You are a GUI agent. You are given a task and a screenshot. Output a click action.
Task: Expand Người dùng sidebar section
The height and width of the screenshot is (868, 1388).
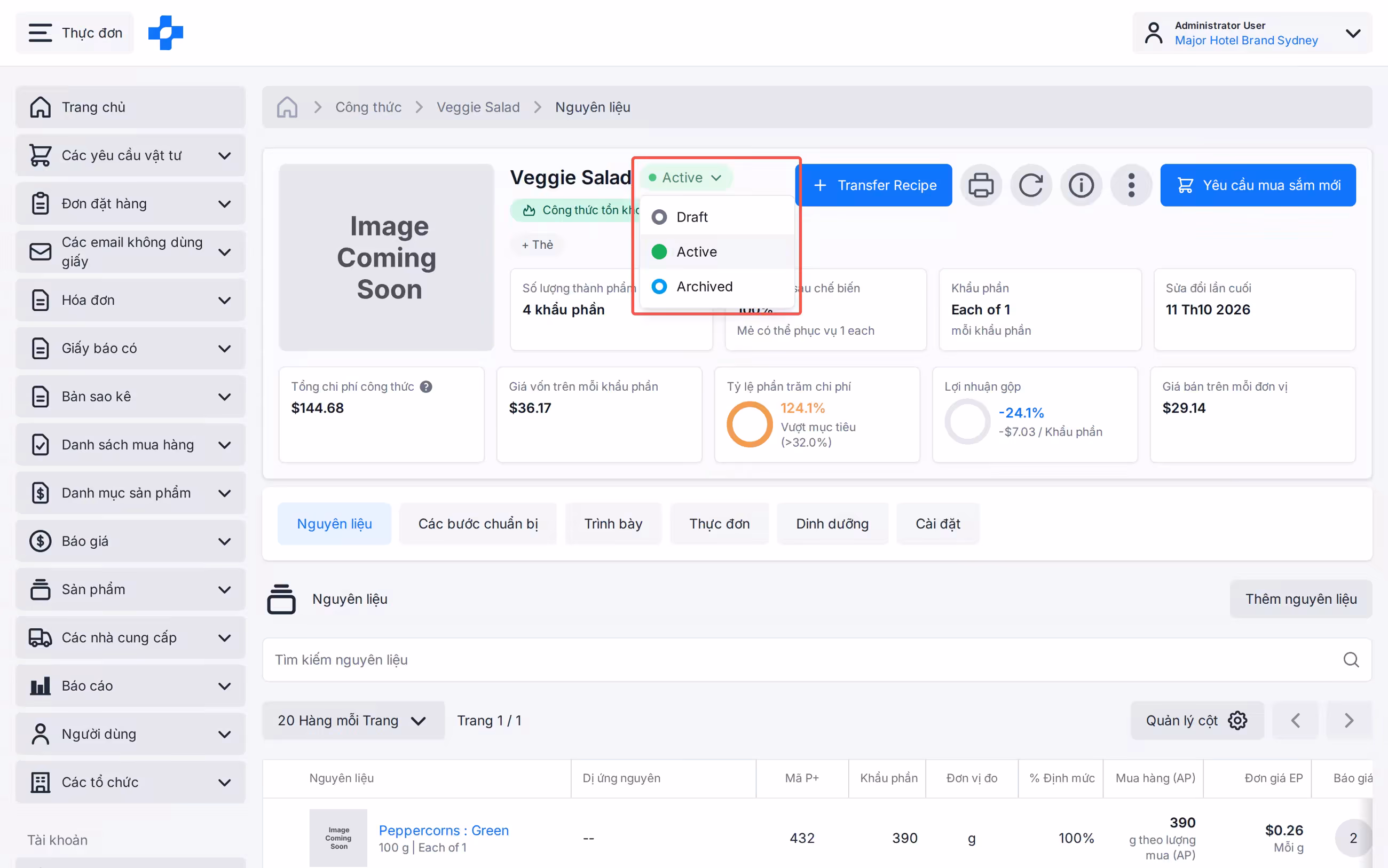pos(130,734)
